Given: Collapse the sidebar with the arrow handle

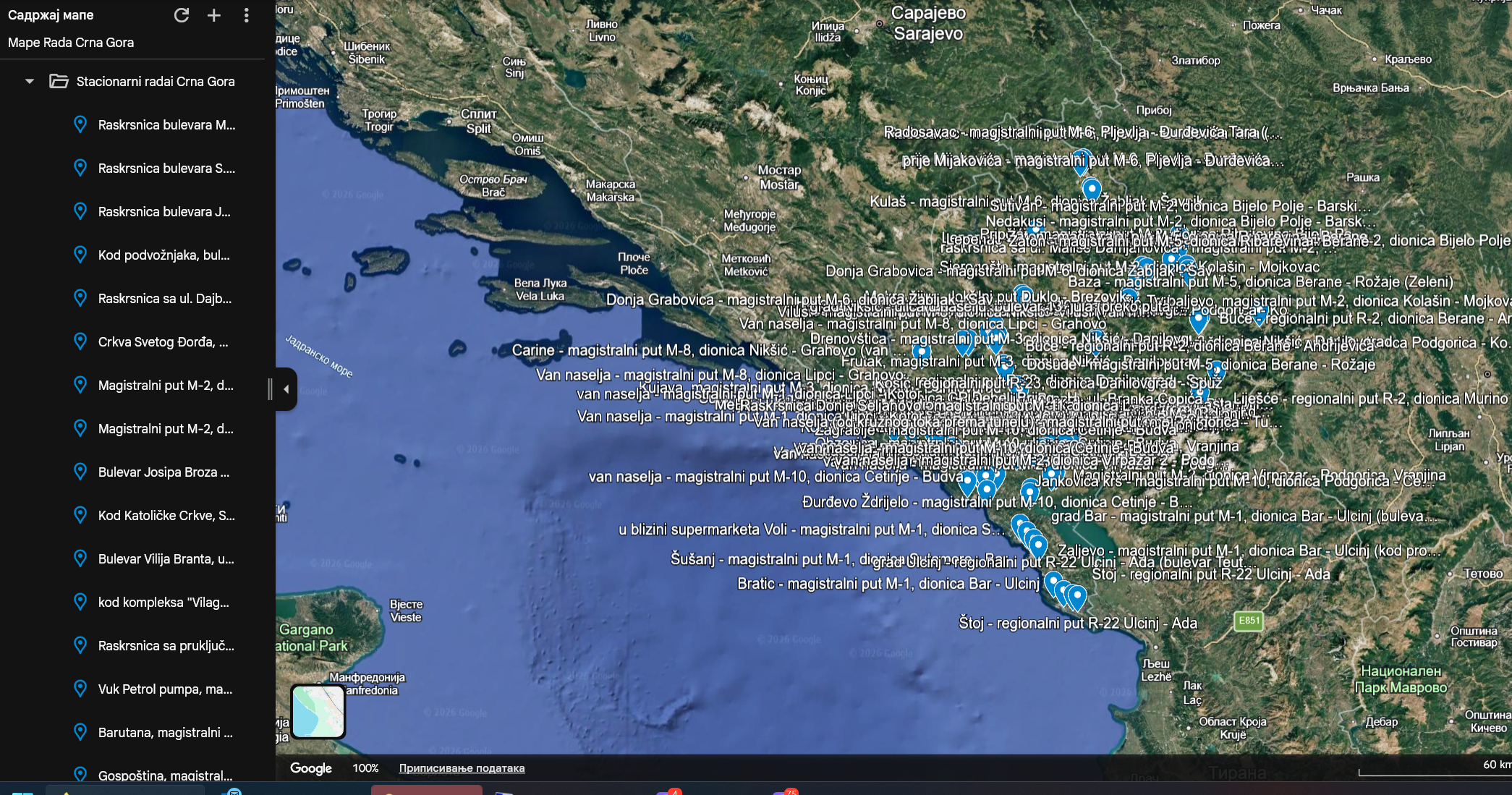Looking at the screenshot, I should [x=286, y=389].
